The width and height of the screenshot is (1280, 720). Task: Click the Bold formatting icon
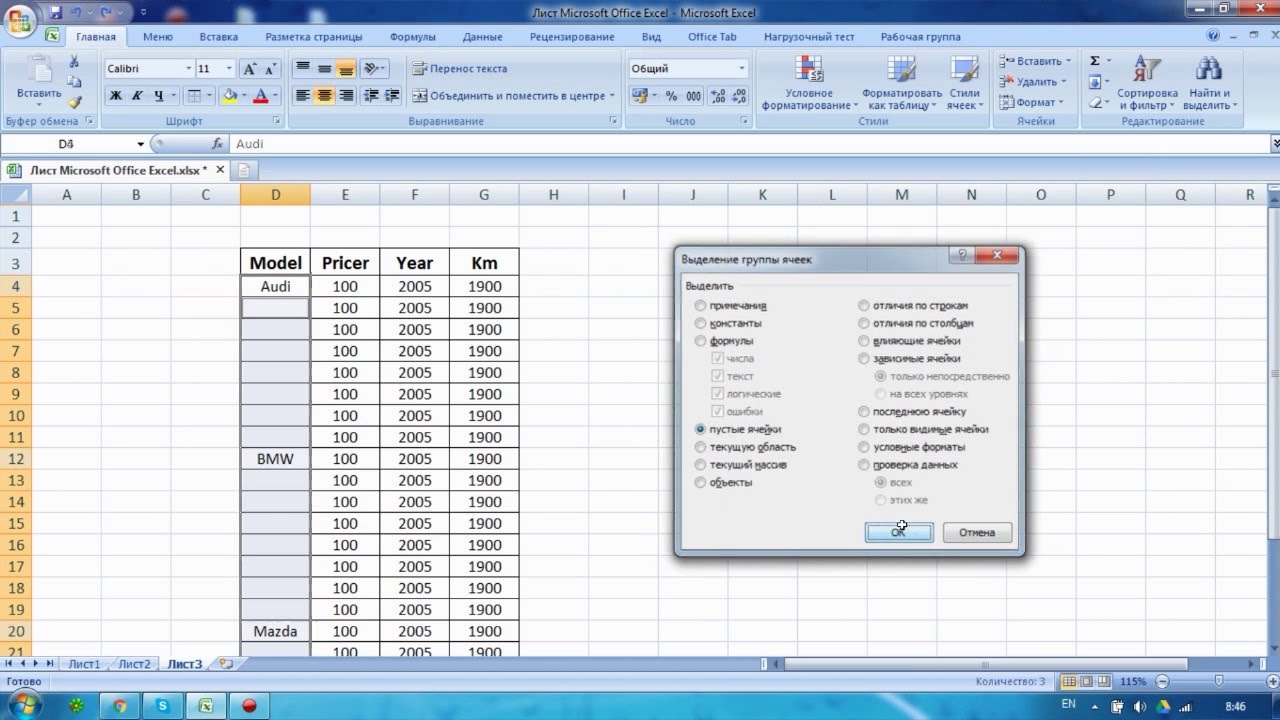click(x=115, y=96)
